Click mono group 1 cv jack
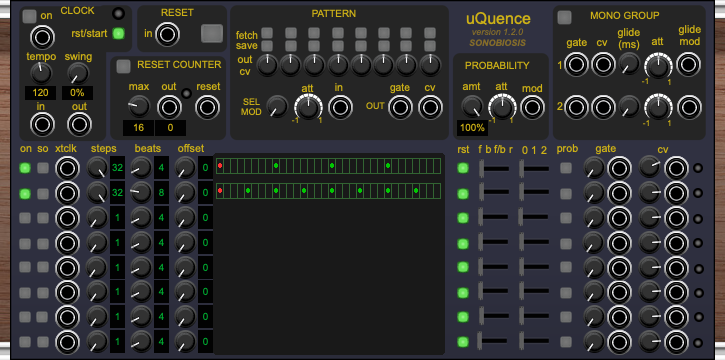 click(603, 64)
